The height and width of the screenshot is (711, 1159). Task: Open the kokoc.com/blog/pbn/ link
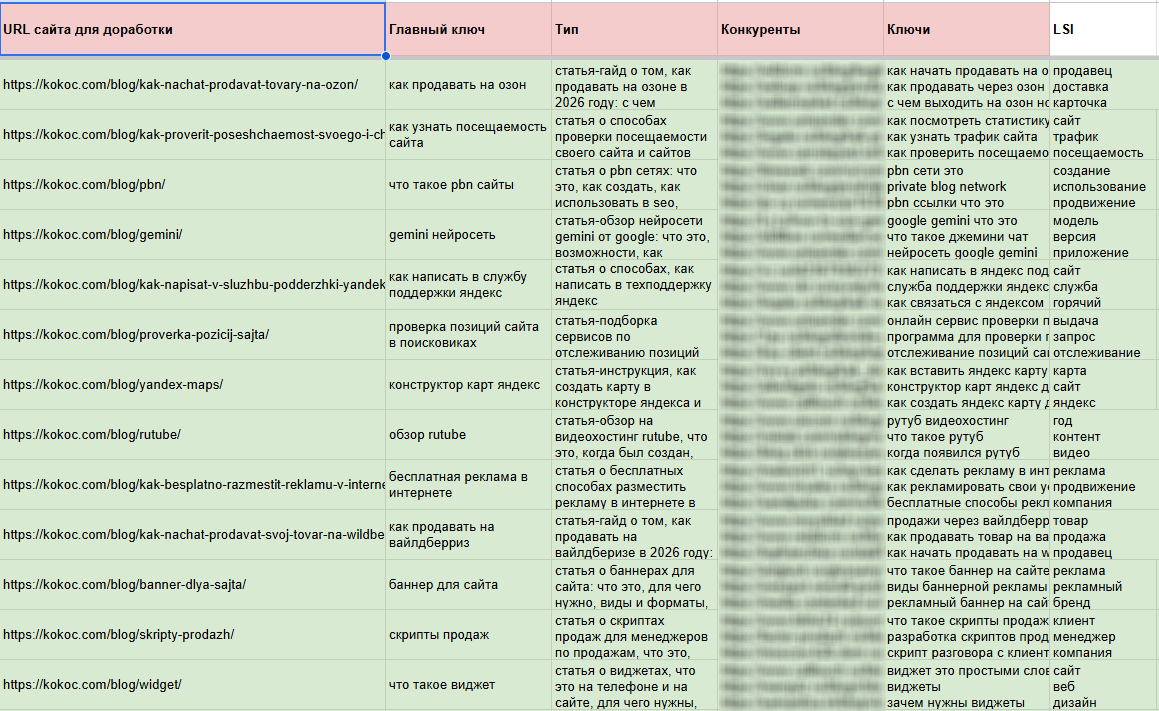[84, 185]
